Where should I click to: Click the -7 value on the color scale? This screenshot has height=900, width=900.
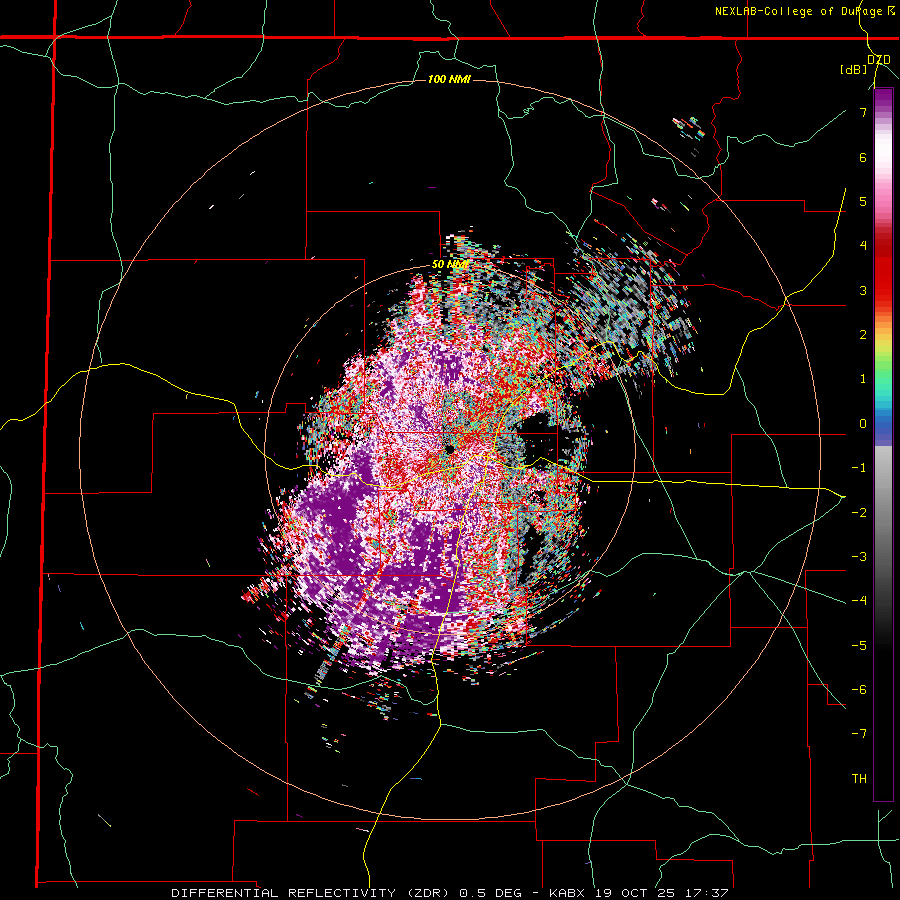click(x=860, y=734)
